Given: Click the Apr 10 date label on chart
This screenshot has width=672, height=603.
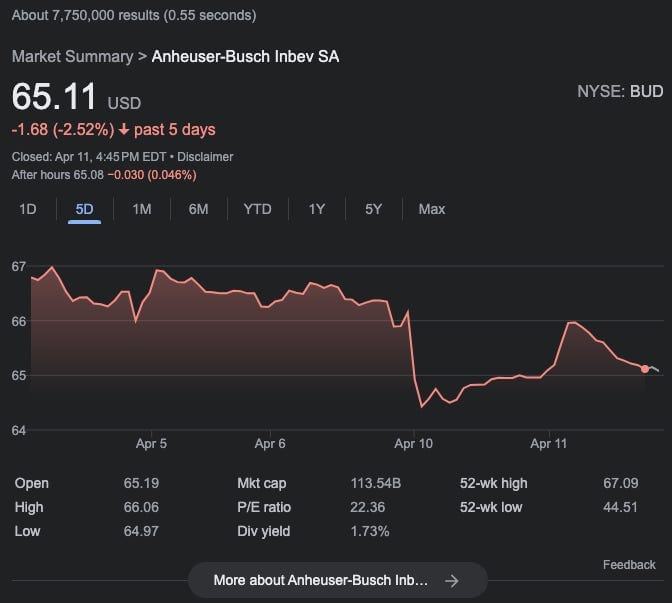Looking at the screenshot, I should [x=414, y=443].
